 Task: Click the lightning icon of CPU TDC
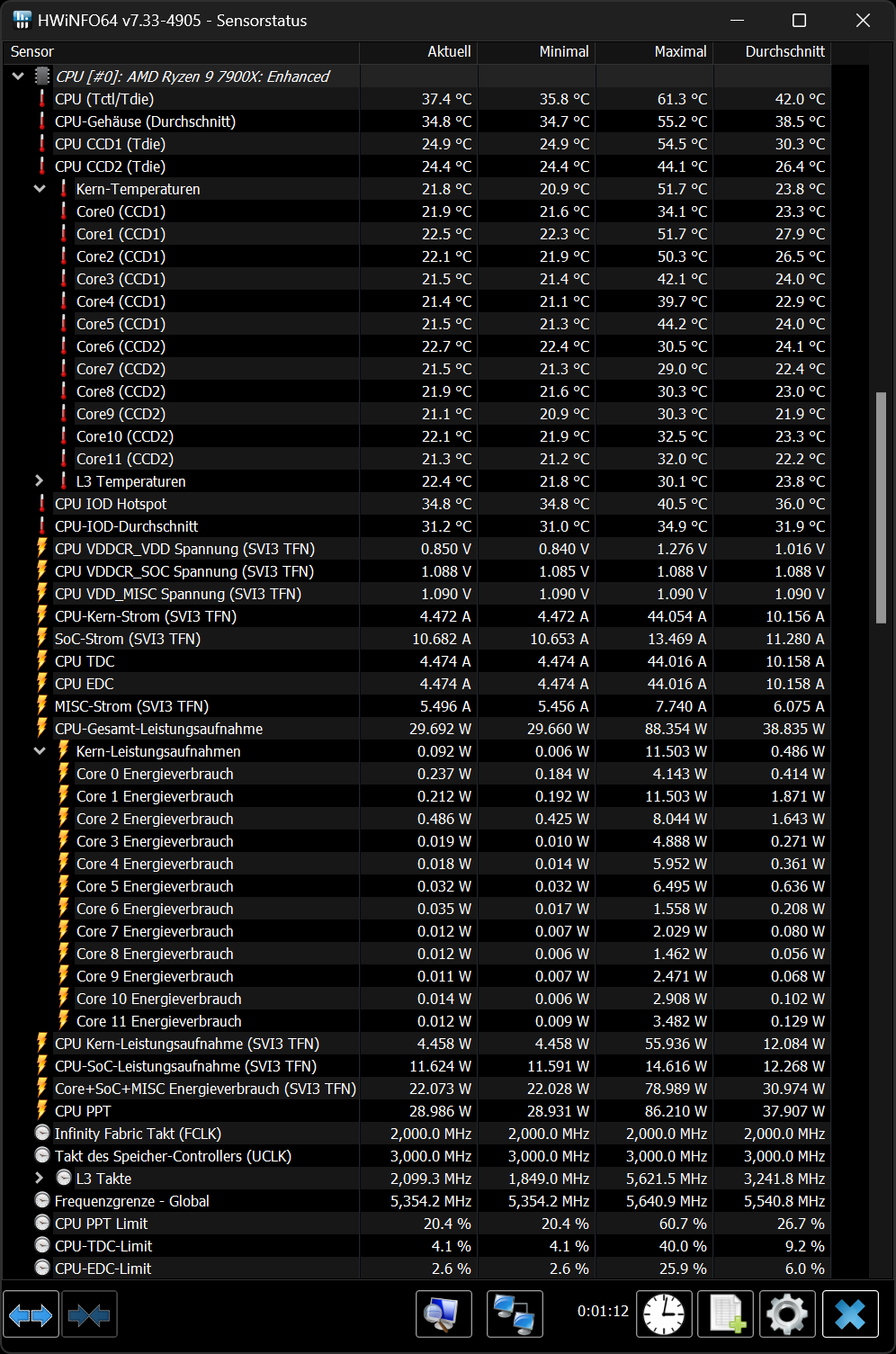41,661
